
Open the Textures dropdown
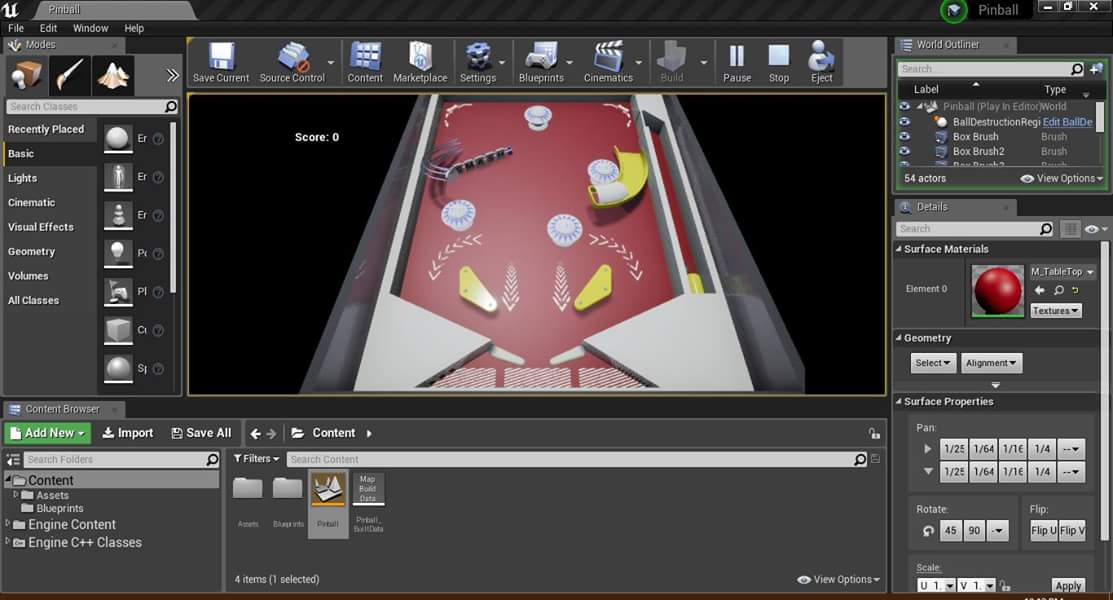click(x=1056, y=311)
